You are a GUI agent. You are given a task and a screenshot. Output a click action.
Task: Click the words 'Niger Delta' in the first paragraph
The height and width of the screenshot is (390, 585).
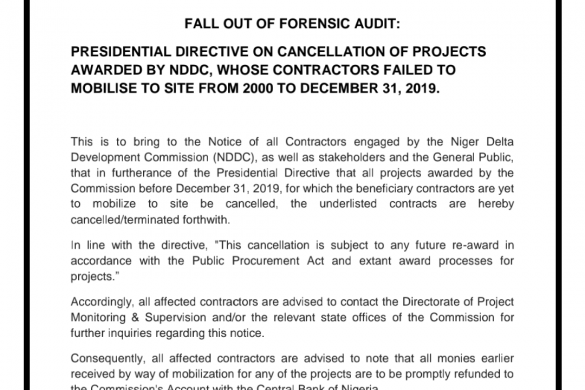[x=482, y=142]
